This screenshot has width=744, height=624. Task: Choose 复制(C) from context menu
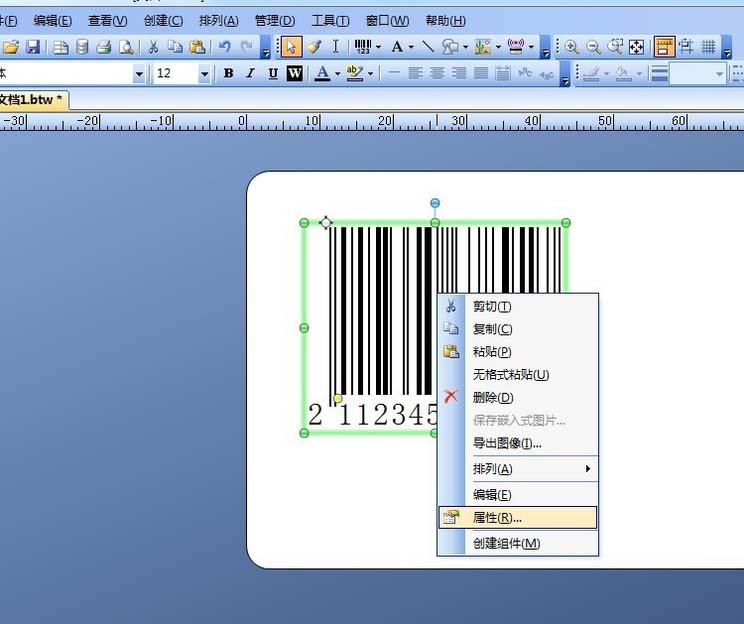pos(518,329)
